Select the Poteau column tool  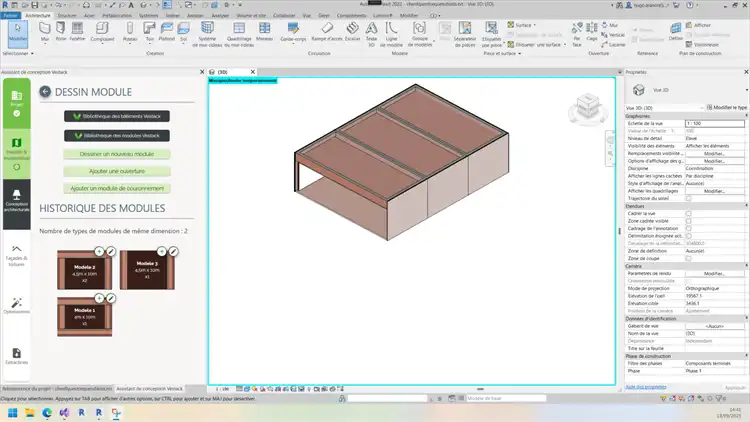coord(130,32)
